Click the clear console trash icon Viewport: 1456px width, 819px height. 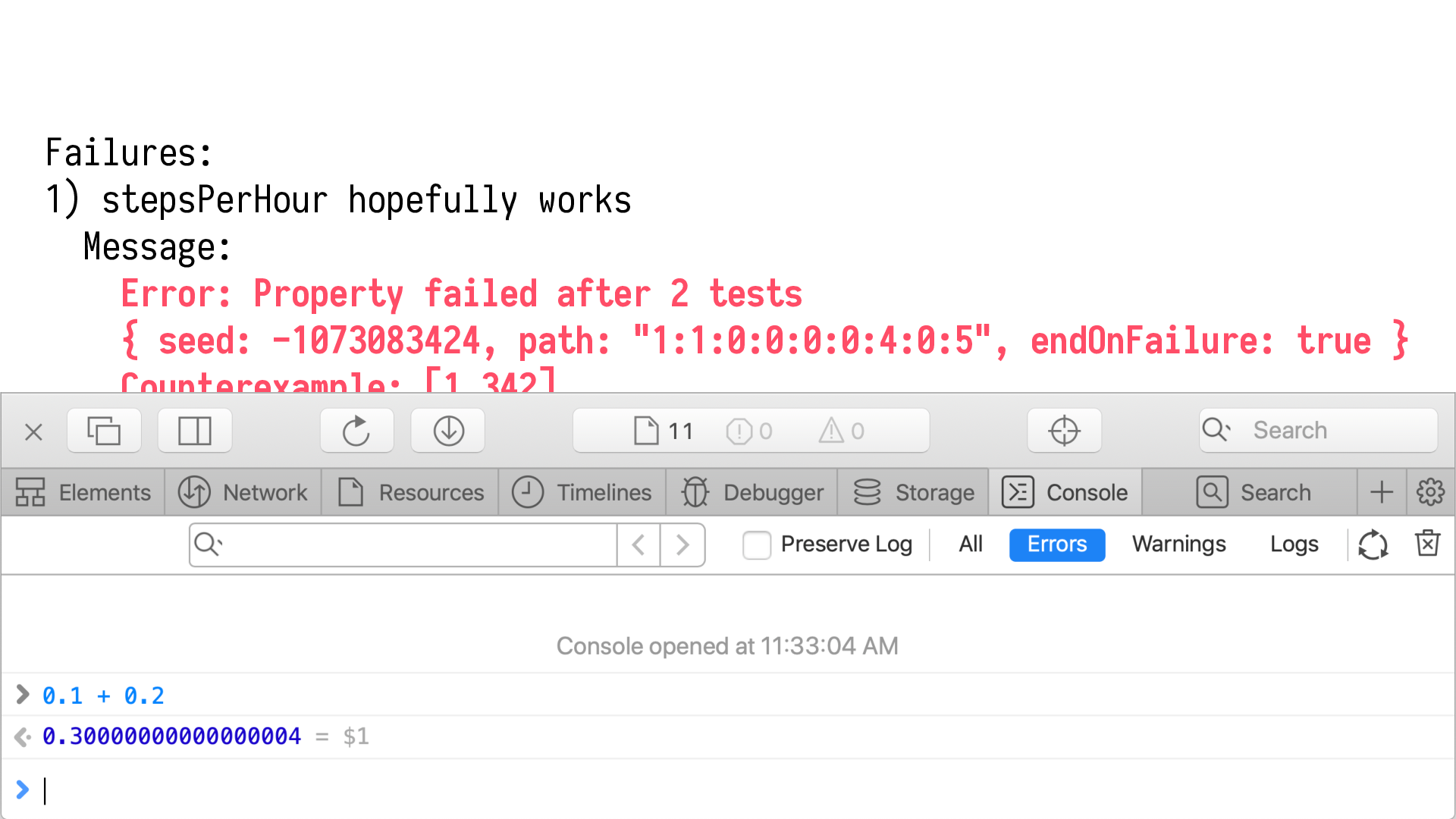(x=1430, y=544)
